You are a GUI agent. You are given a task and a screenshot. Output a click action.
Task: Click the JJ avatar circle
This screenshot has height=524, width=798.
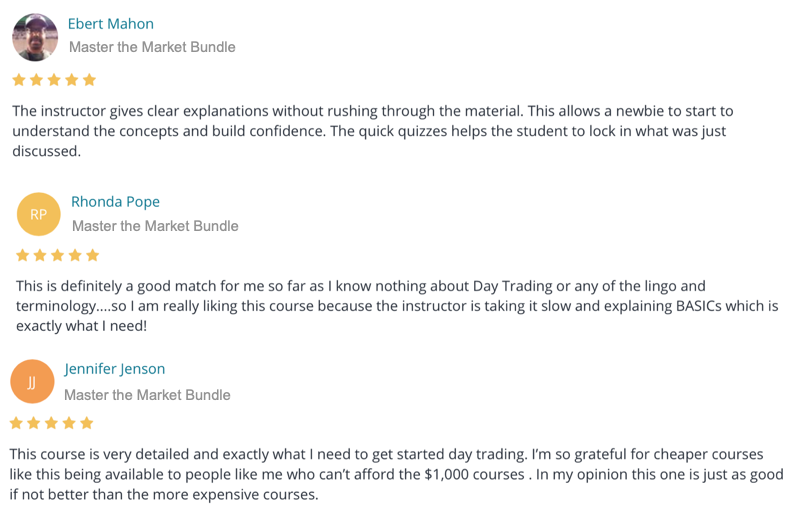point(32,382)
